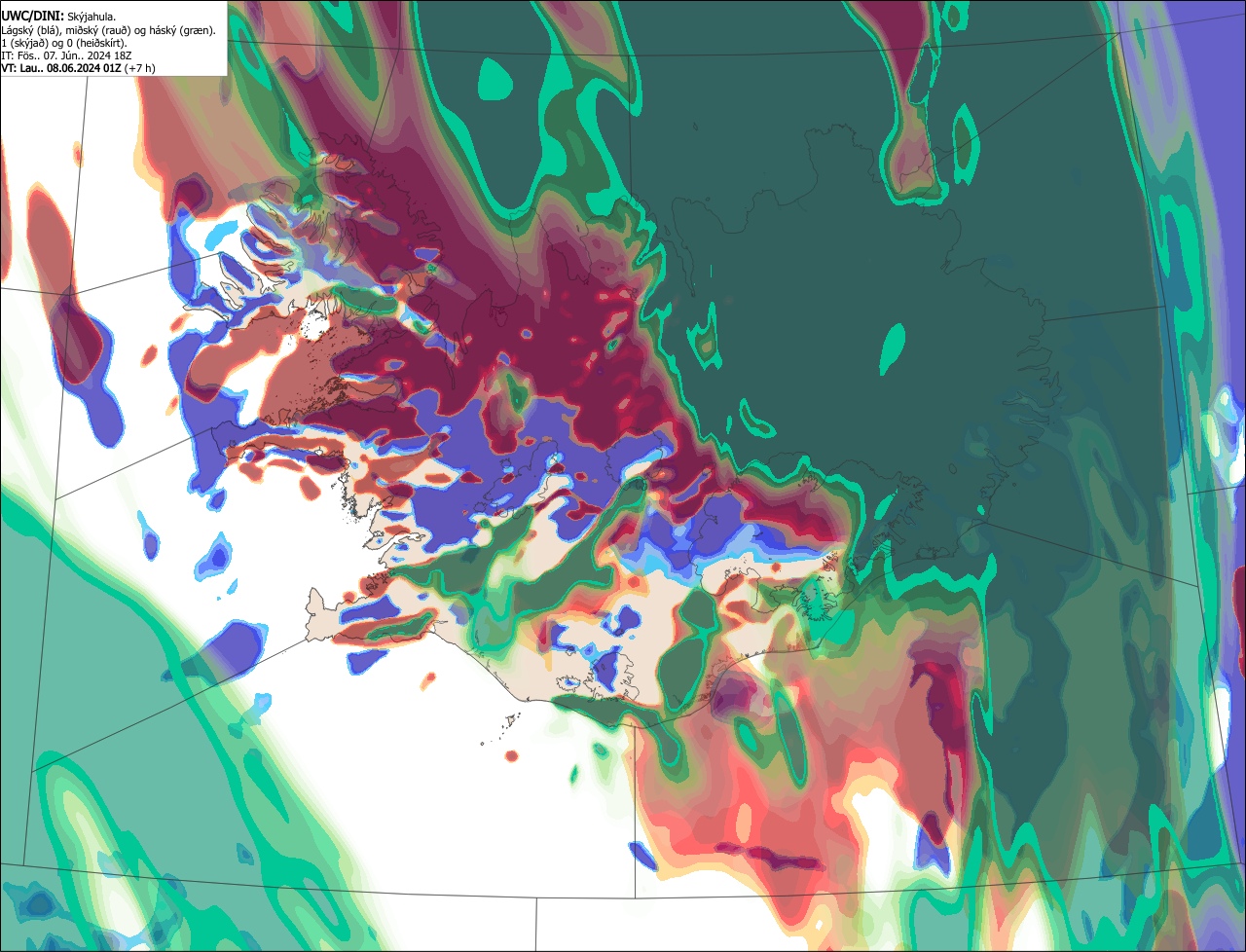Click the line "1 (skýjað) og 0 (heiðskírt)."
This screenshot has height=952, width=1246.
[65, 43]
